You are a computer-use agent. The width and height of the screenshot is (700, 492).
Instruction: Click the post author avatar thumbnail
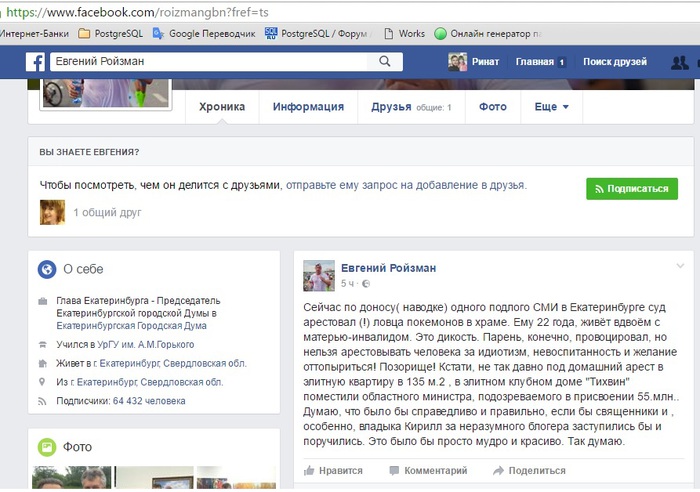pyautogui.click(x=319, y=276)
